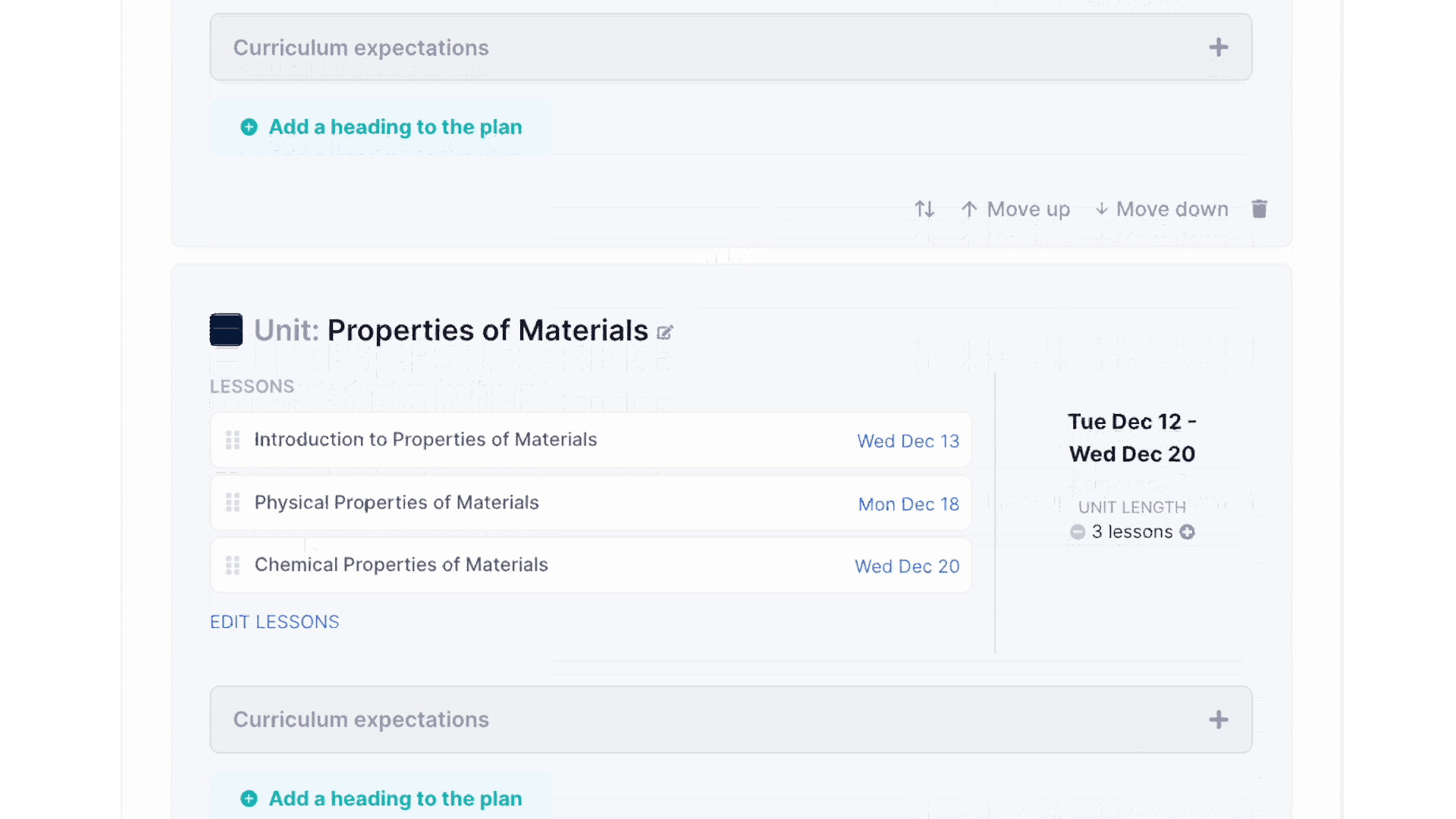The height and width of the screenshot is (819, 1456).
Task: Move the unit down
Action: pos(1162,209)
